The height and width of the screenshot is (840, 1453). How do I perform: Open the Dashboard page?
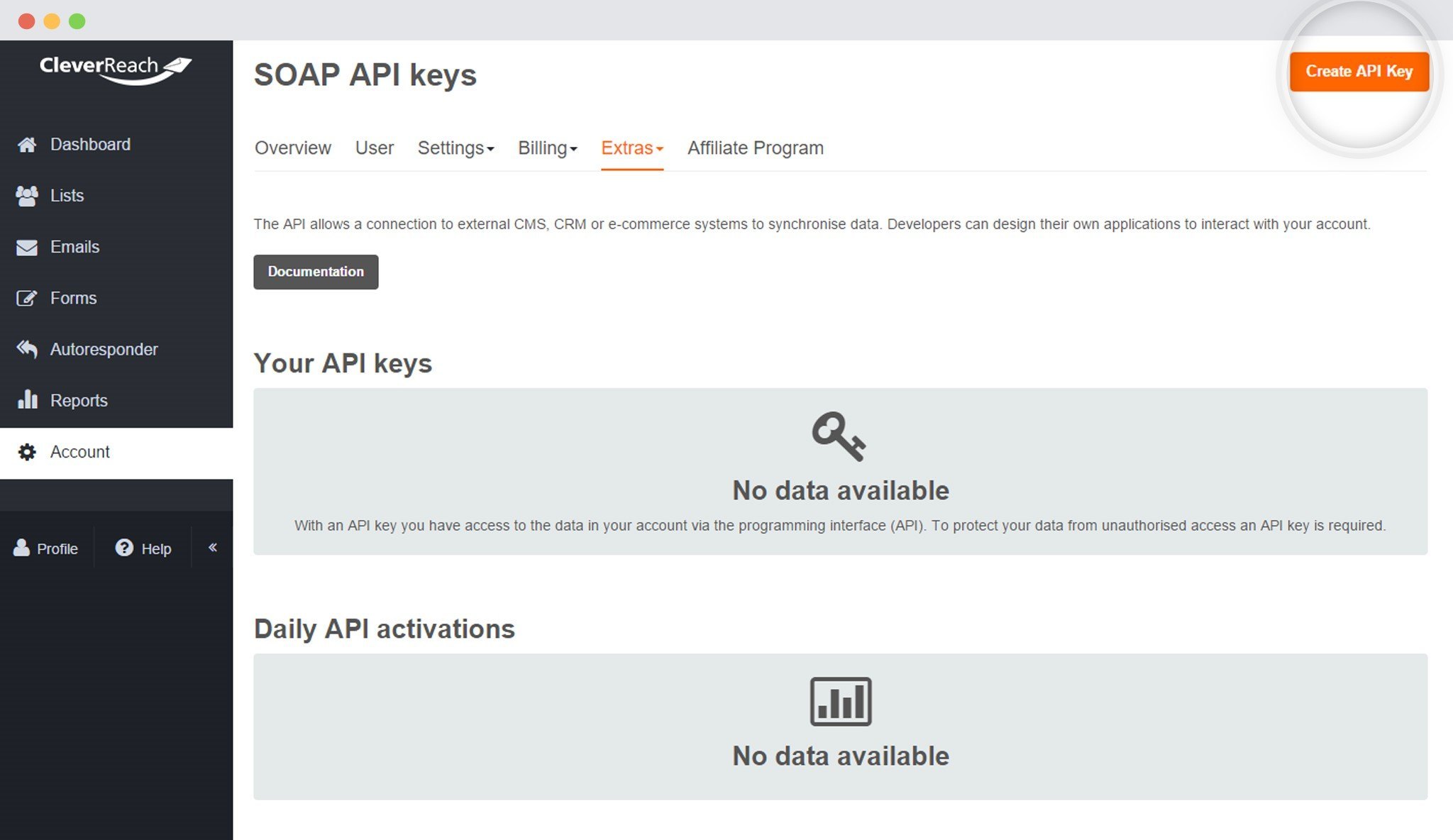pos(116,145)
